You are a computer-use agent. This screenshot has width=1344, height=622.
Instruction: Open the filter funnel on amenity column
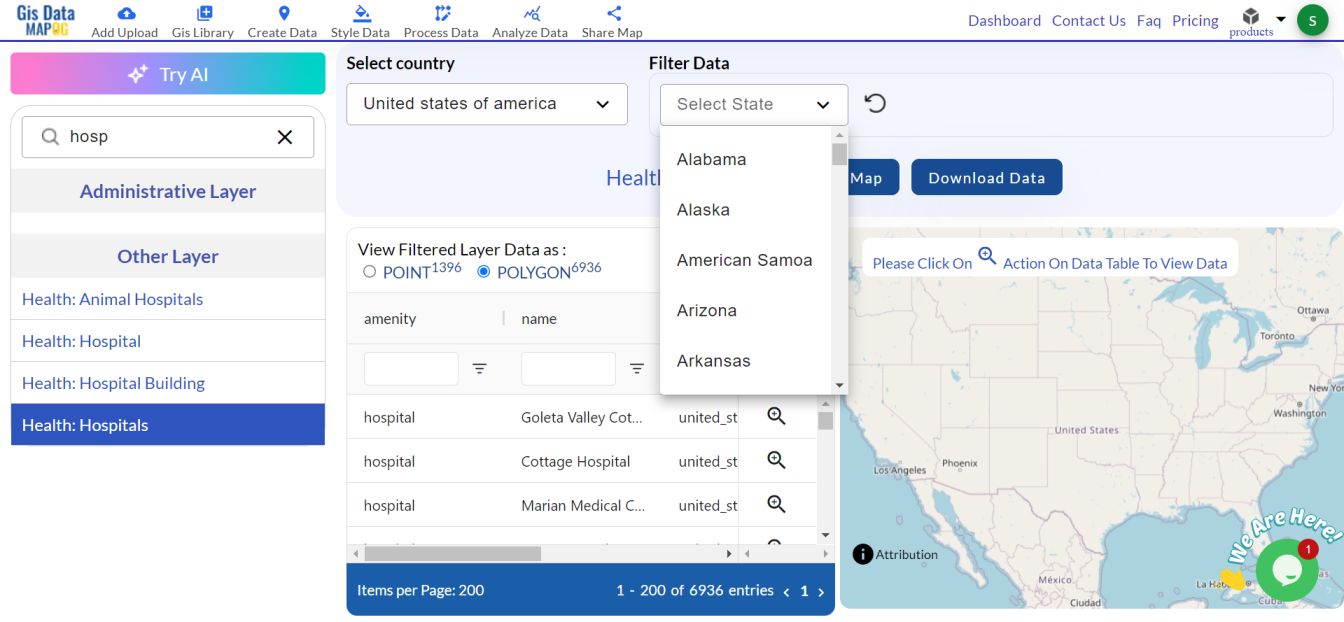[x=480, y=368]
